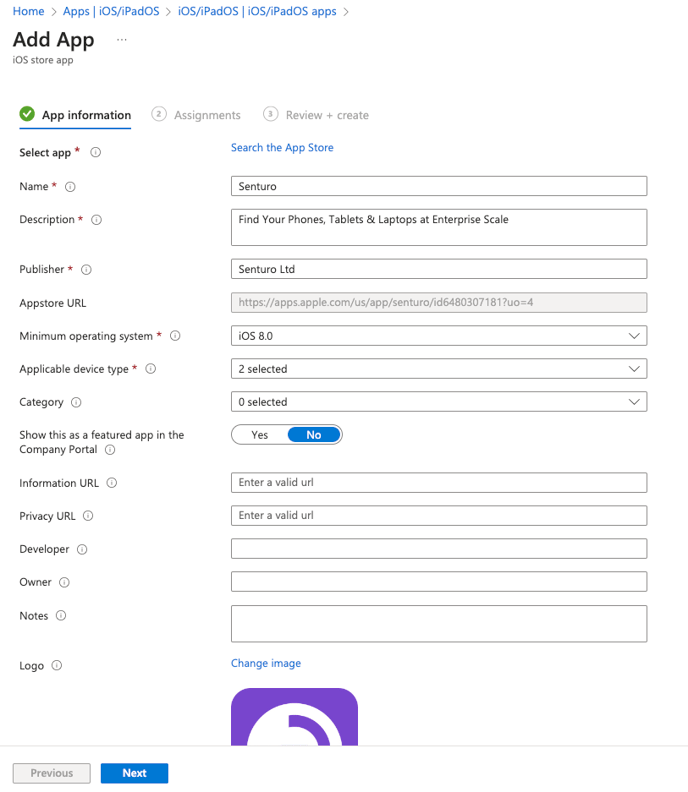Go to Home breadcrumb
The width and height of the screenshot is (688, 792).
point(28,11)
